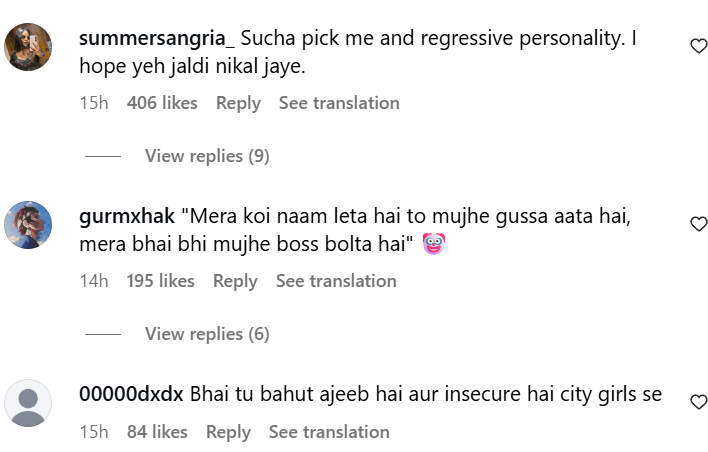Screen dimensions: 708x452
Task: See translation of gurmxhak comment
Action: coord(336,281)
